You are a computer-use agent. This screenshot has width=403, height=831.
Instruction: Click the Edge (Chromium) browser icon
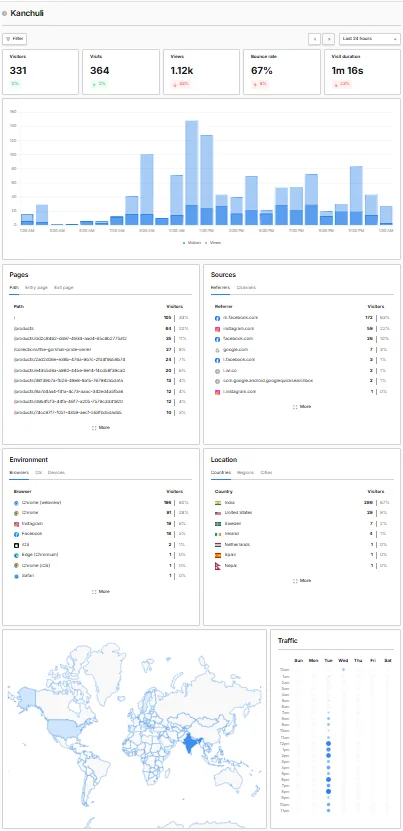point(16,555)
